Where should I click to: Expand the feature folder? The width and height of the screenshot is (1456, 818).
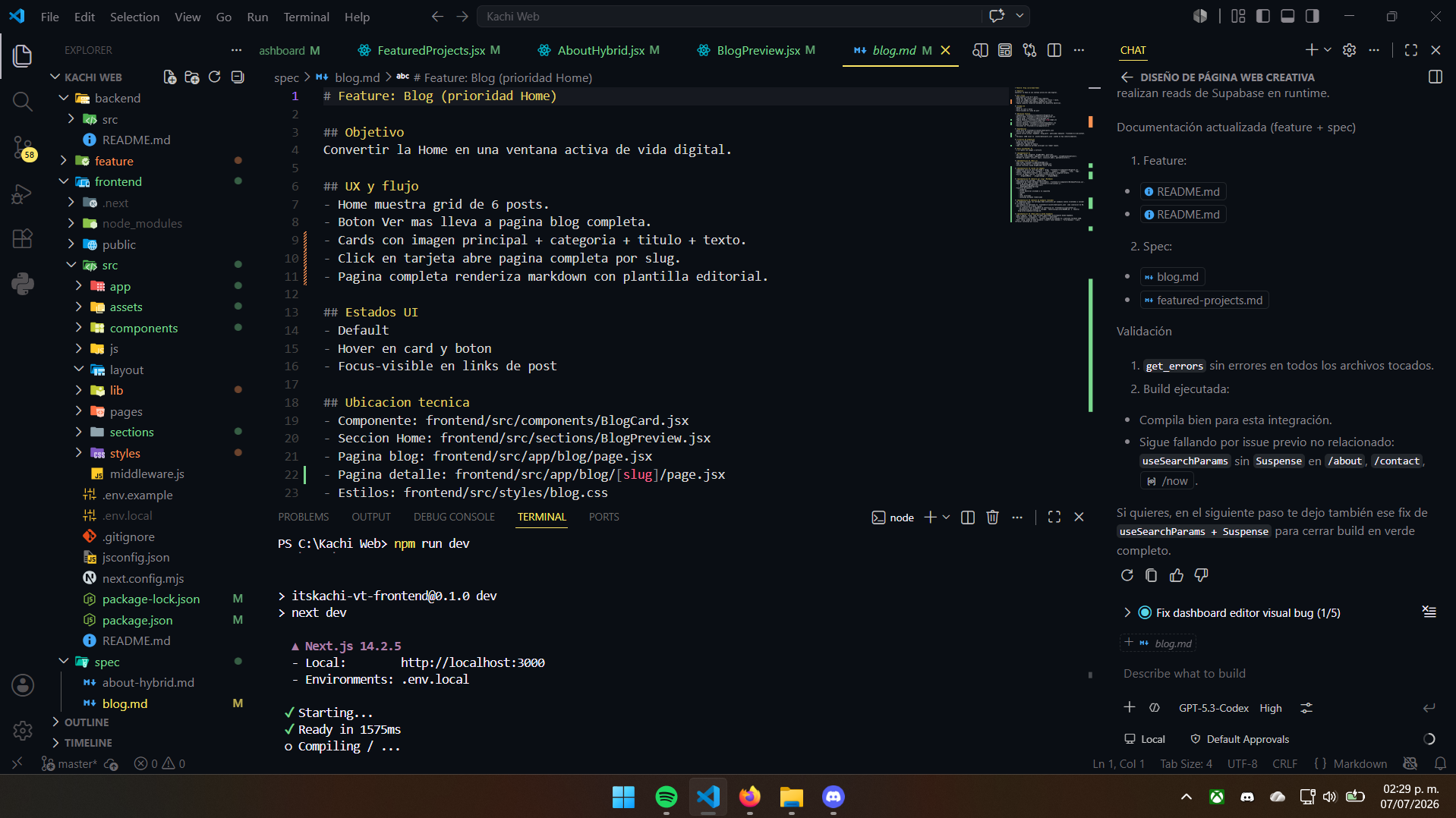pyautogui.click(x=114, y=161)
